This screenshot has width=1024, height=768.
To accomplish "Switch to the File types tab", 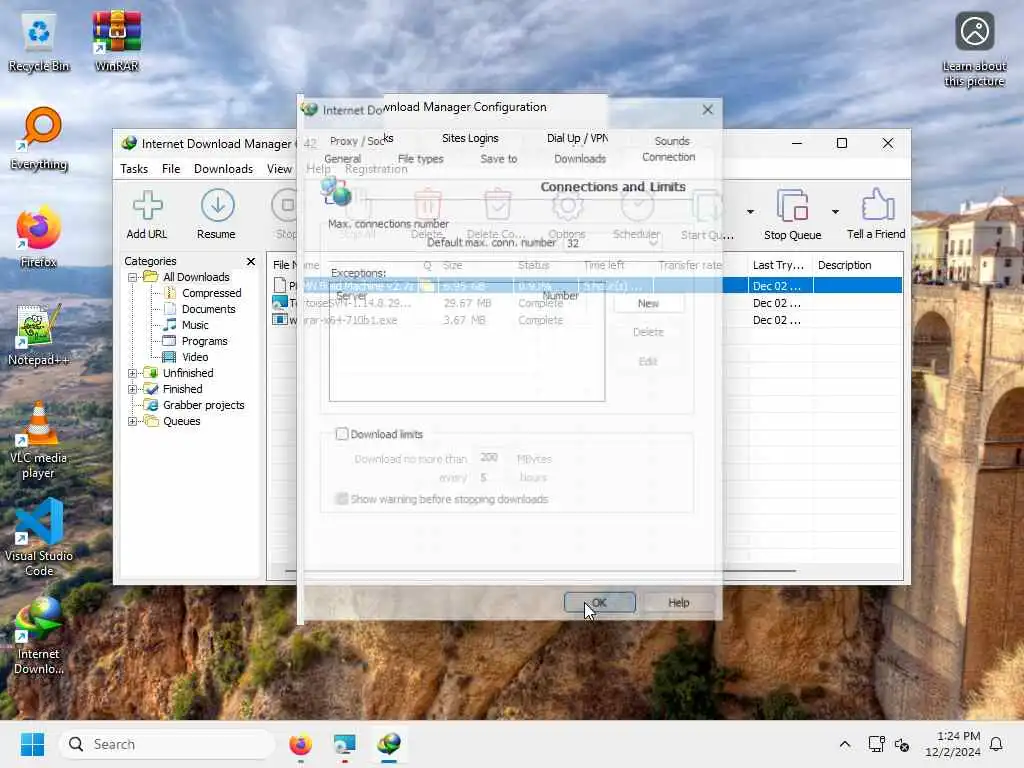I will [421, 159].
